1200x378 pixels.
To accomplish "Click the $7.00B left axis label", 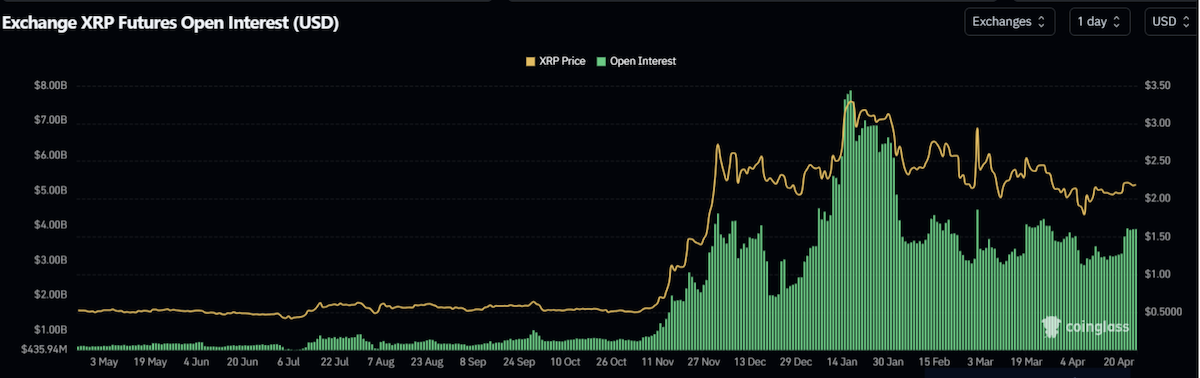I will (x=50, y=121).
